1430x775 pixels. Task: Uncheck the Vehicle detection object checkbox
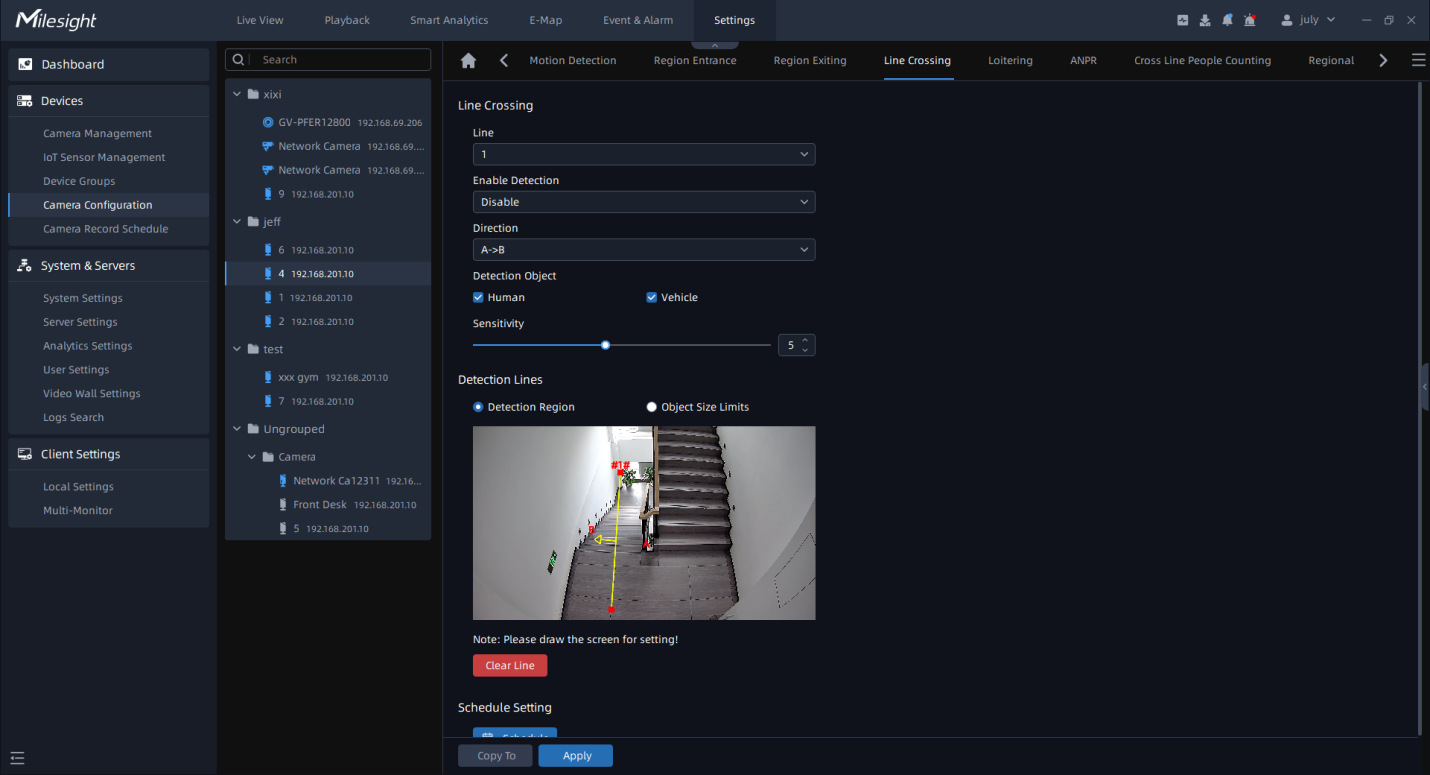652,297
